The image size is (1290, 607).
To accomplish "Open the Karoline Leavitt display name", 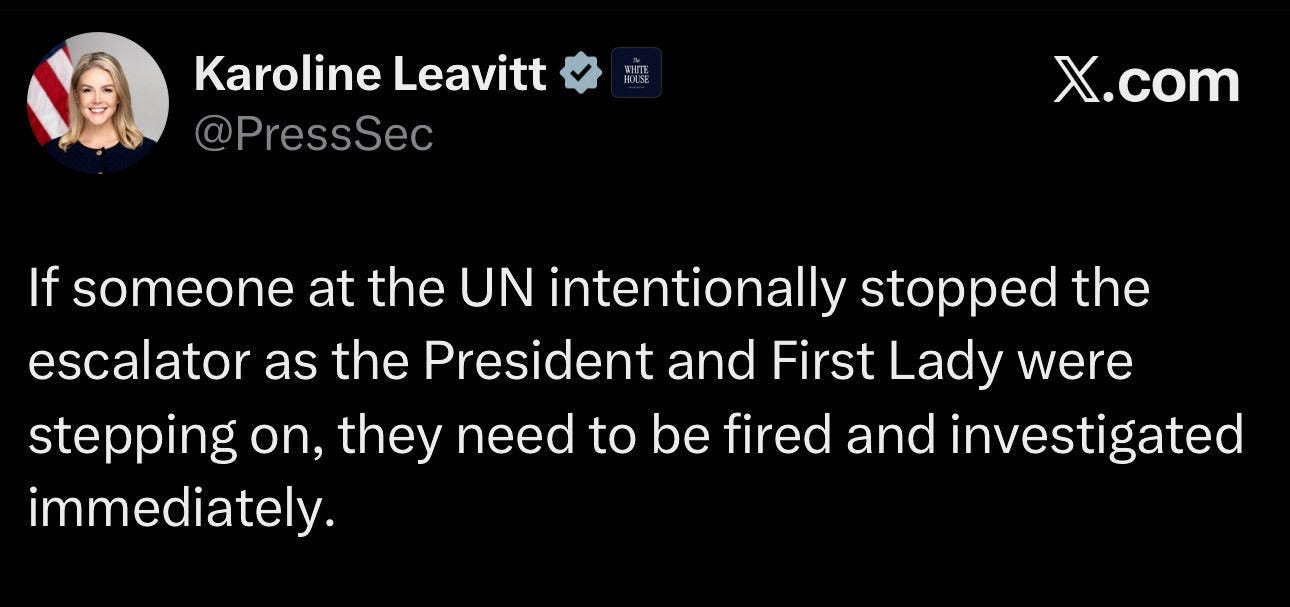I will tap(371, 73).
